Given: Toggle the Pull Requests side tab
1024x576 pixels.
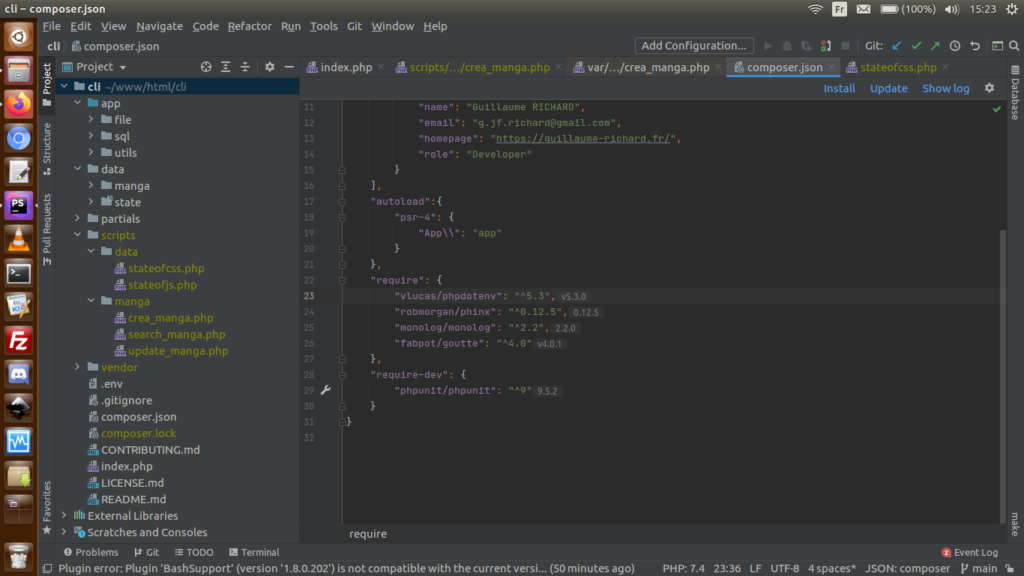Looking at the screenshot, I should click(x=47, y=229).
